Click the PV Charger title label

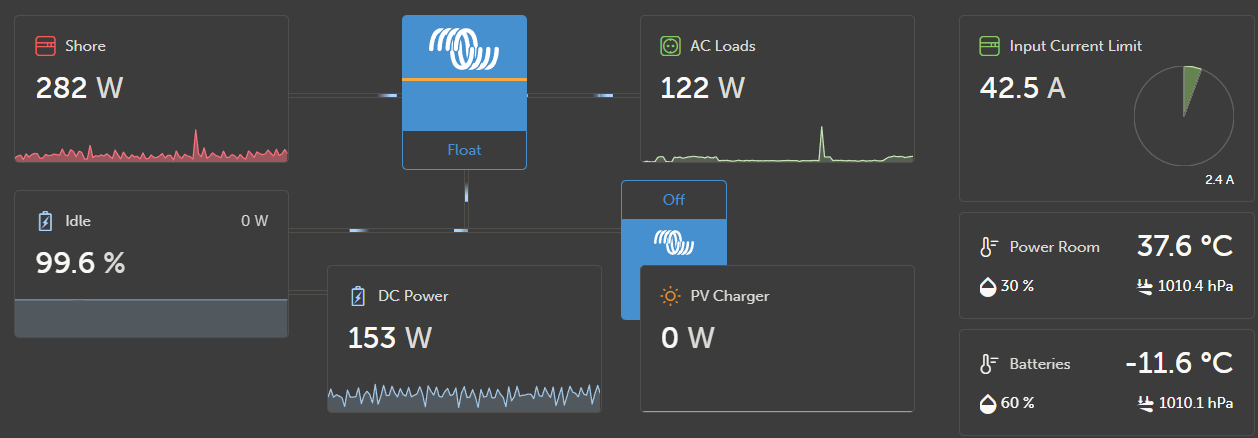[730, 296]
